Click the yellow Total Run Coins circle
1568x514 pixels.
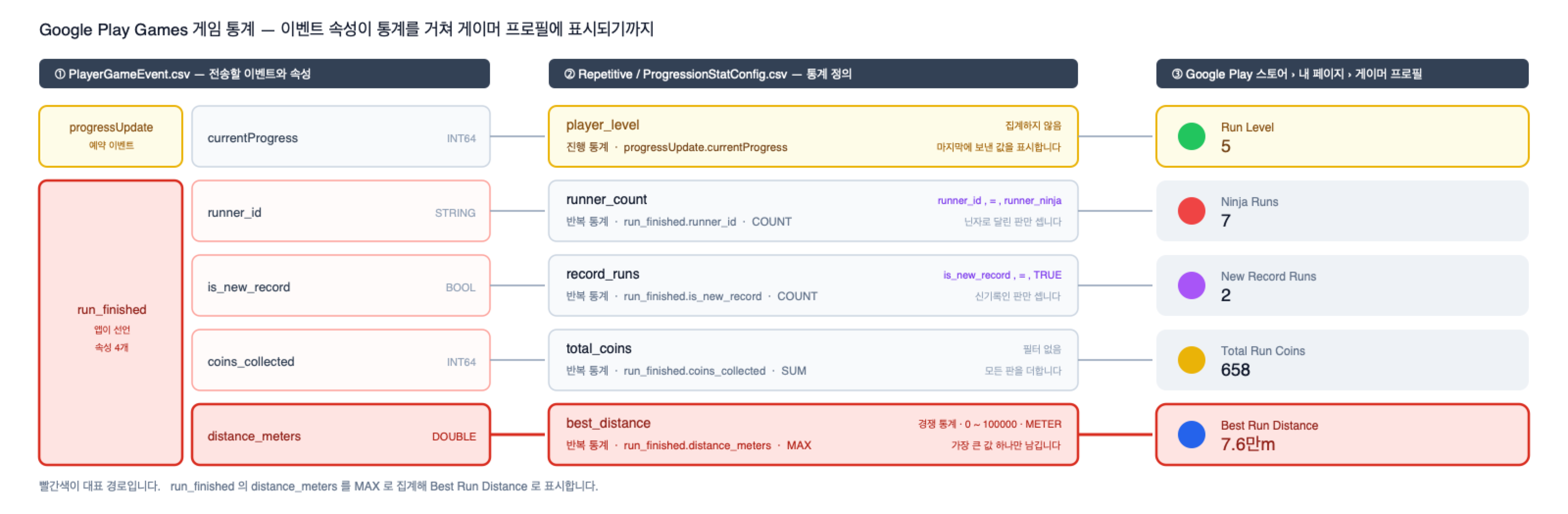click(1191, 360)
